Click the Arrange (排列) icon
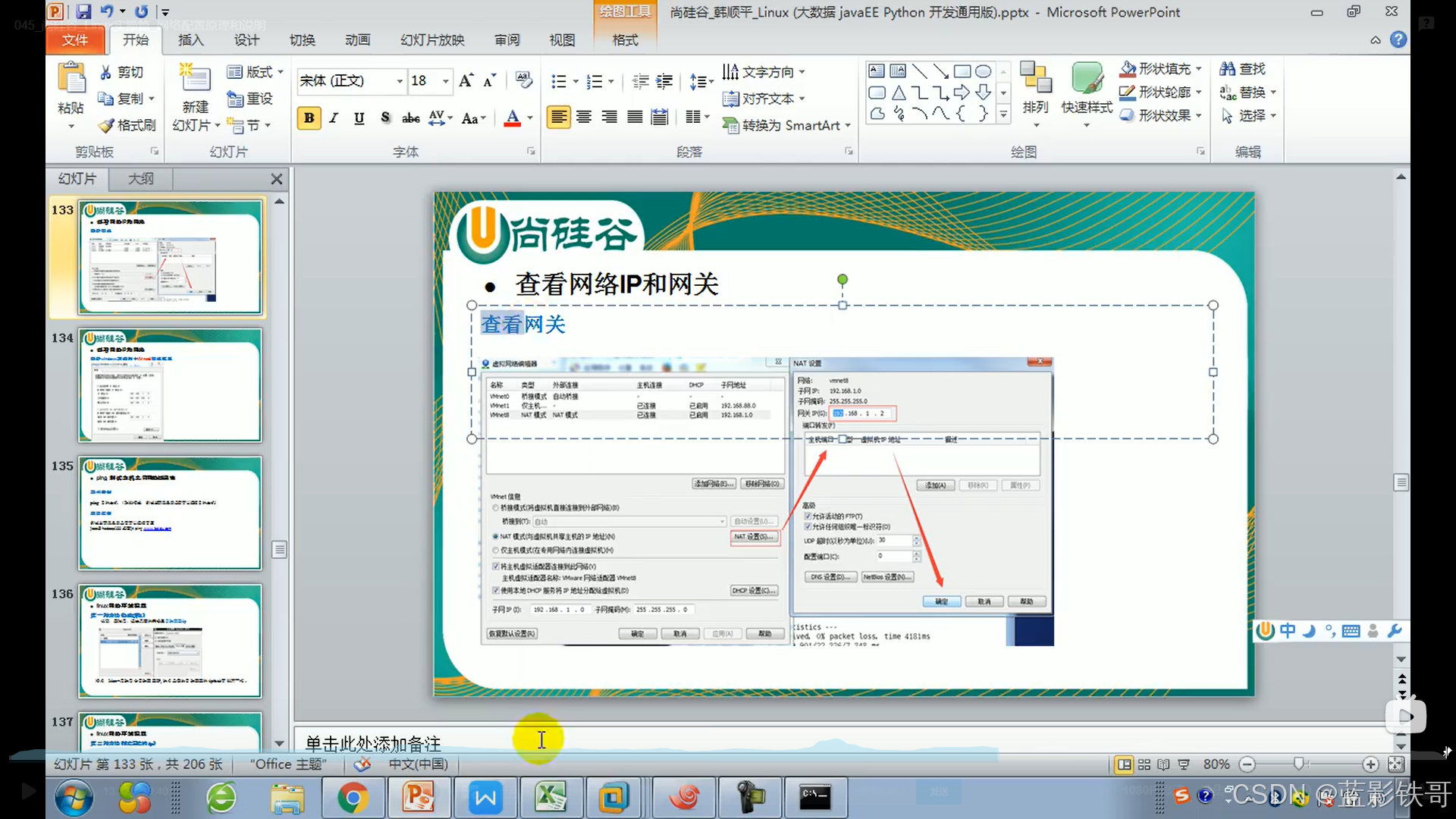This screenshot has height=819, width=1456. (x=1035, y=78)
